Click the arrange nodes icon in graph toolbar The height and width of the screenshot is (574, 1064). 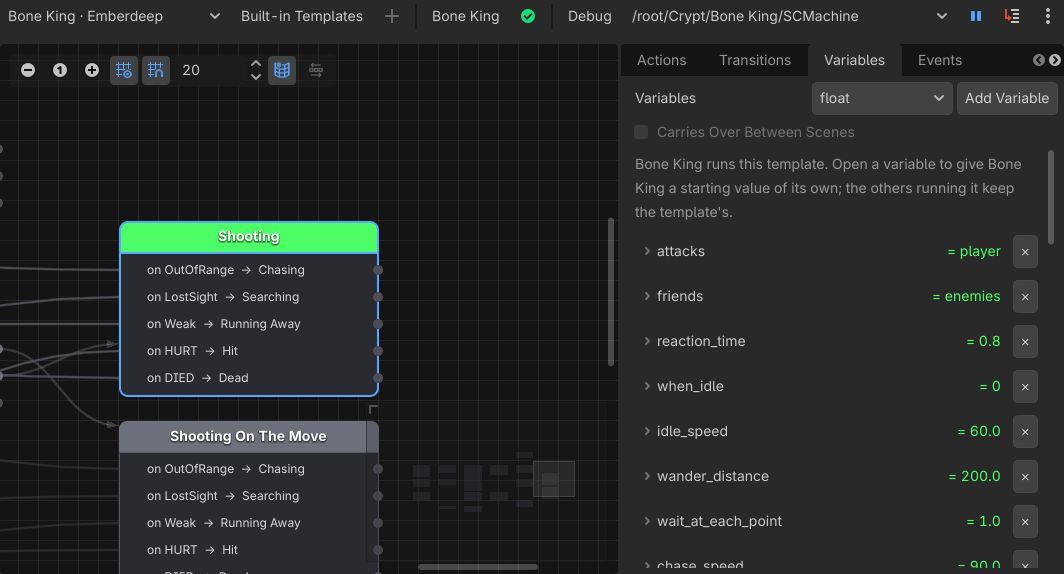(x=316, y=70)
